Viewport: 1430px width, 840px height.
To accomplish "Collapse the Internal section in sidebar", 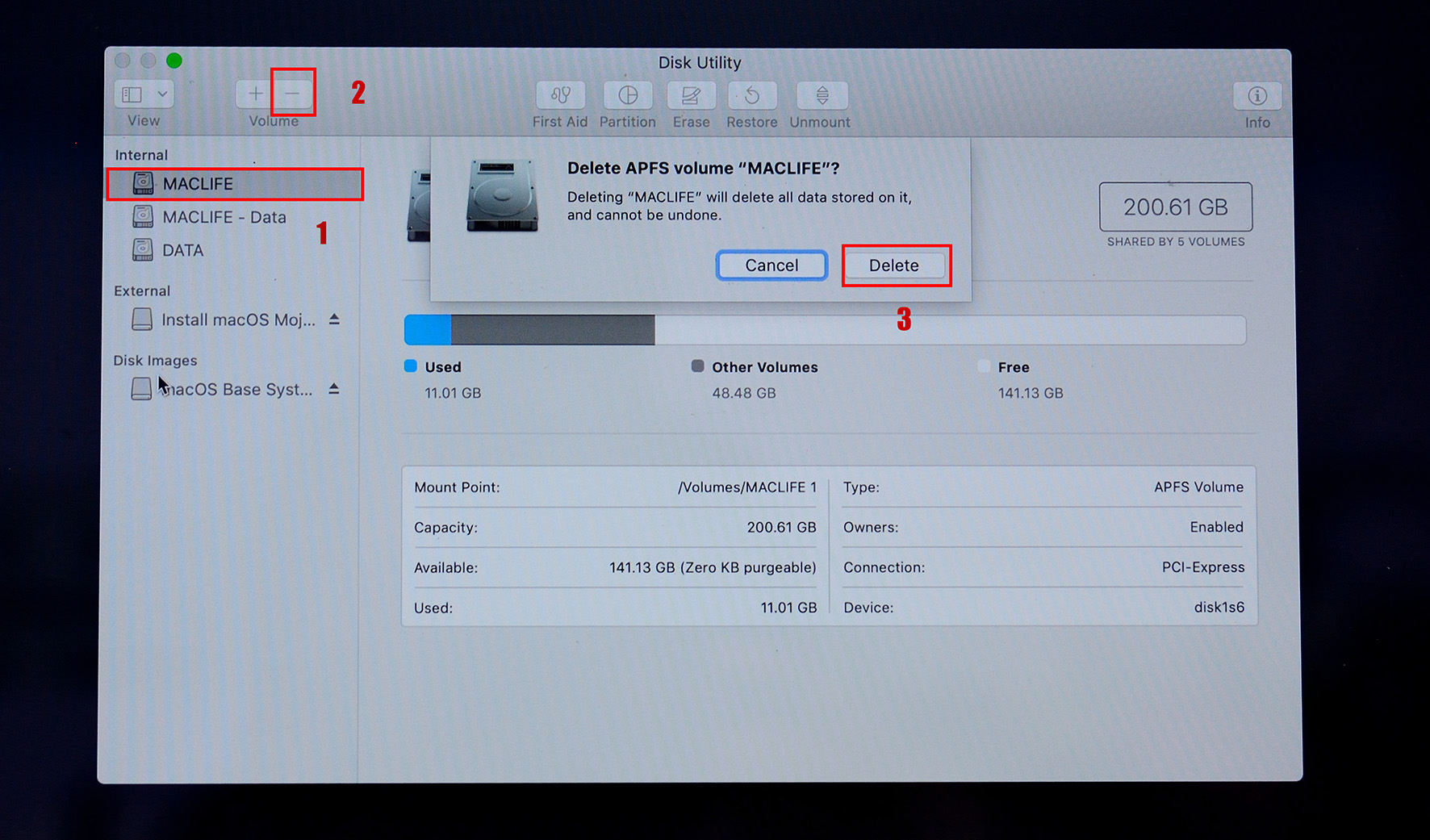I will 142,154.
